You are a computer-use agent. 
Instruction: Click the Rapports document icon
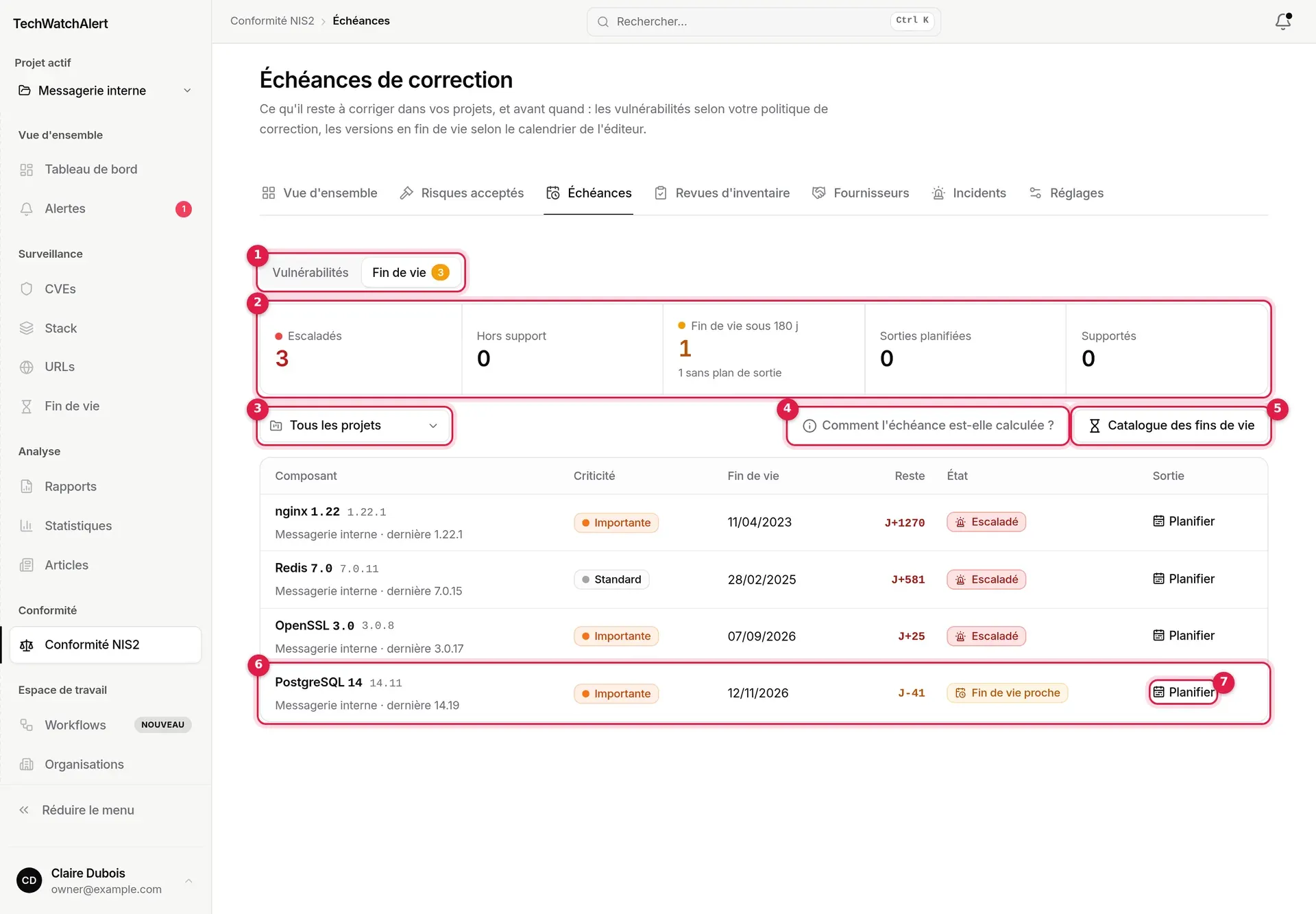[27, 486]
